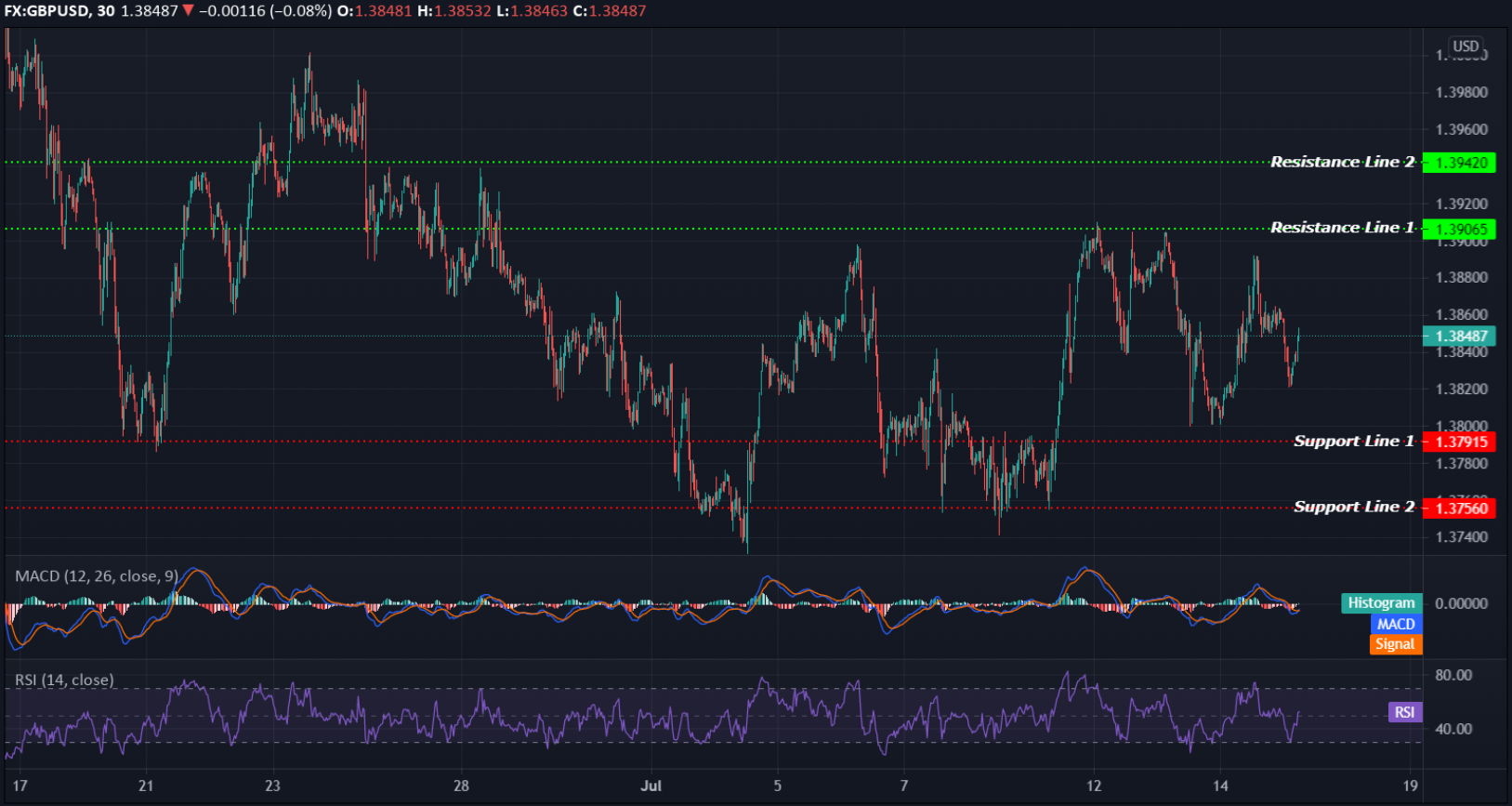The image size is (1512, 806).
Task: Click the 40.00 RSI axis value
Action: click(x=1453, y=729)
